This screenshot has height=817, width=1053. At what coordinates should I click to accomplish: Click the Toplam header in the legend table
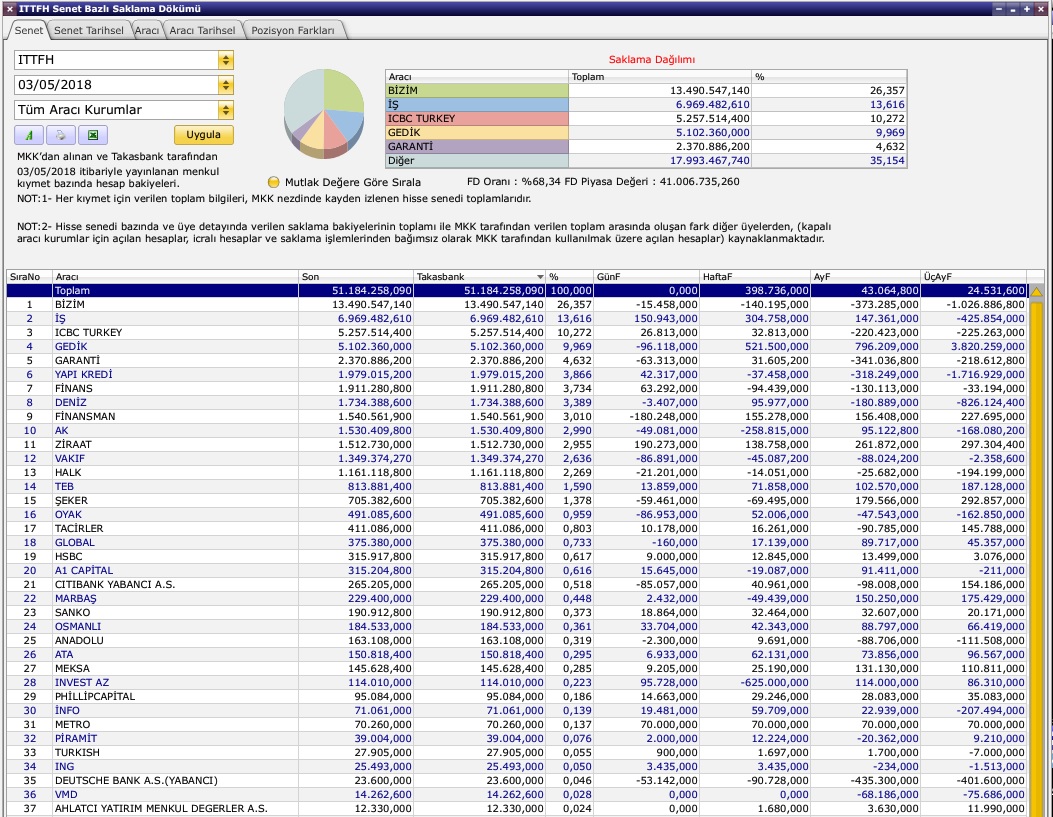click(659, 77)
